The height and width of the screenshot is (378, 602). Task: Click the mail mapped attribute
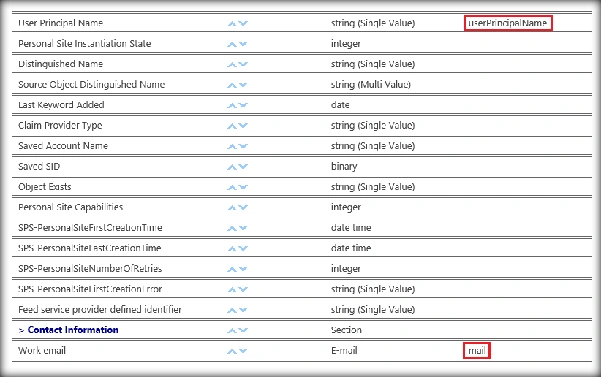[x=476, y=351]
